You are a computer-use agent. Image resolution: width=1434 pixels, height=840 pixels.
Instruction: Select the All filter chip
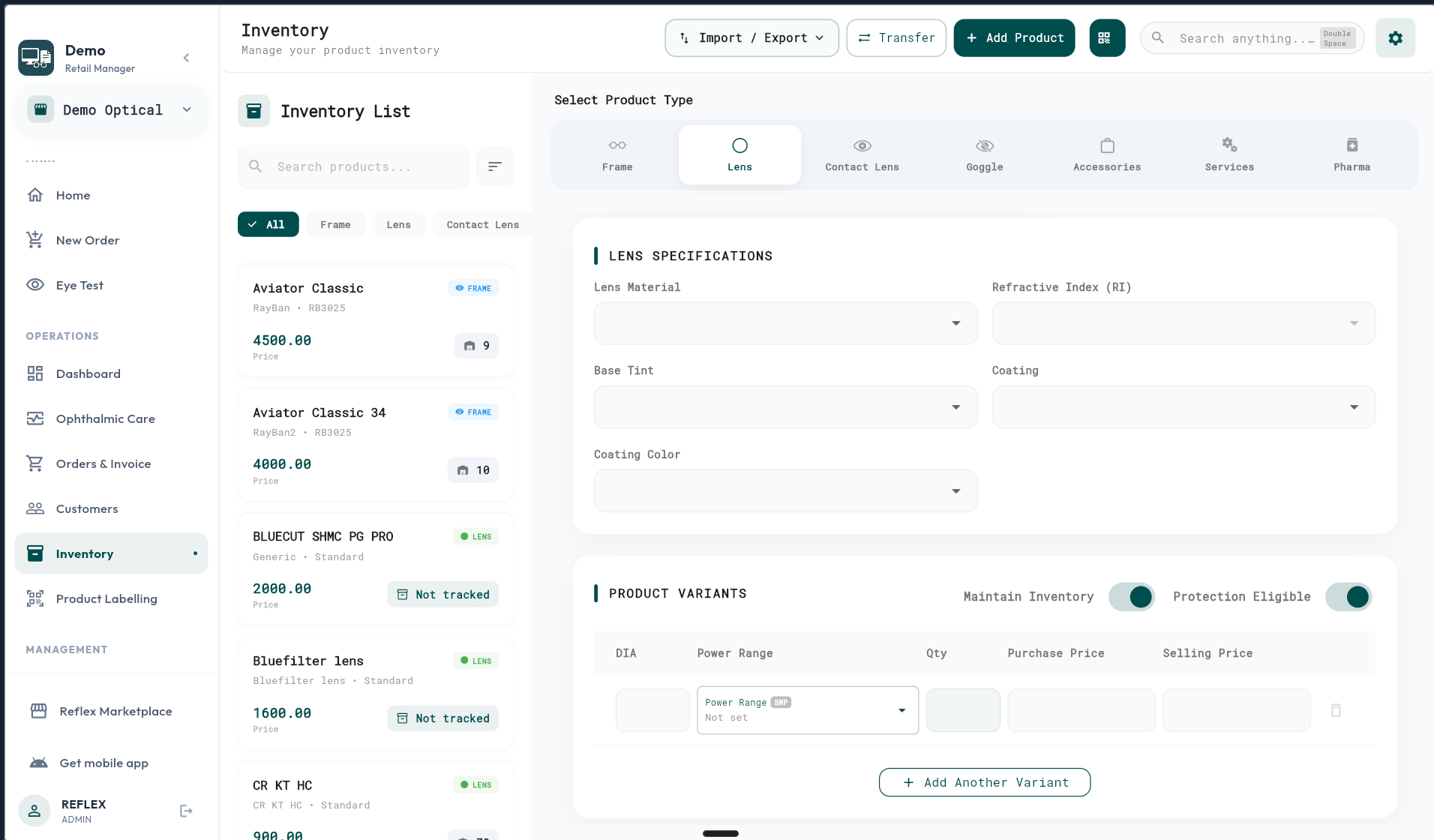(268, 224)
